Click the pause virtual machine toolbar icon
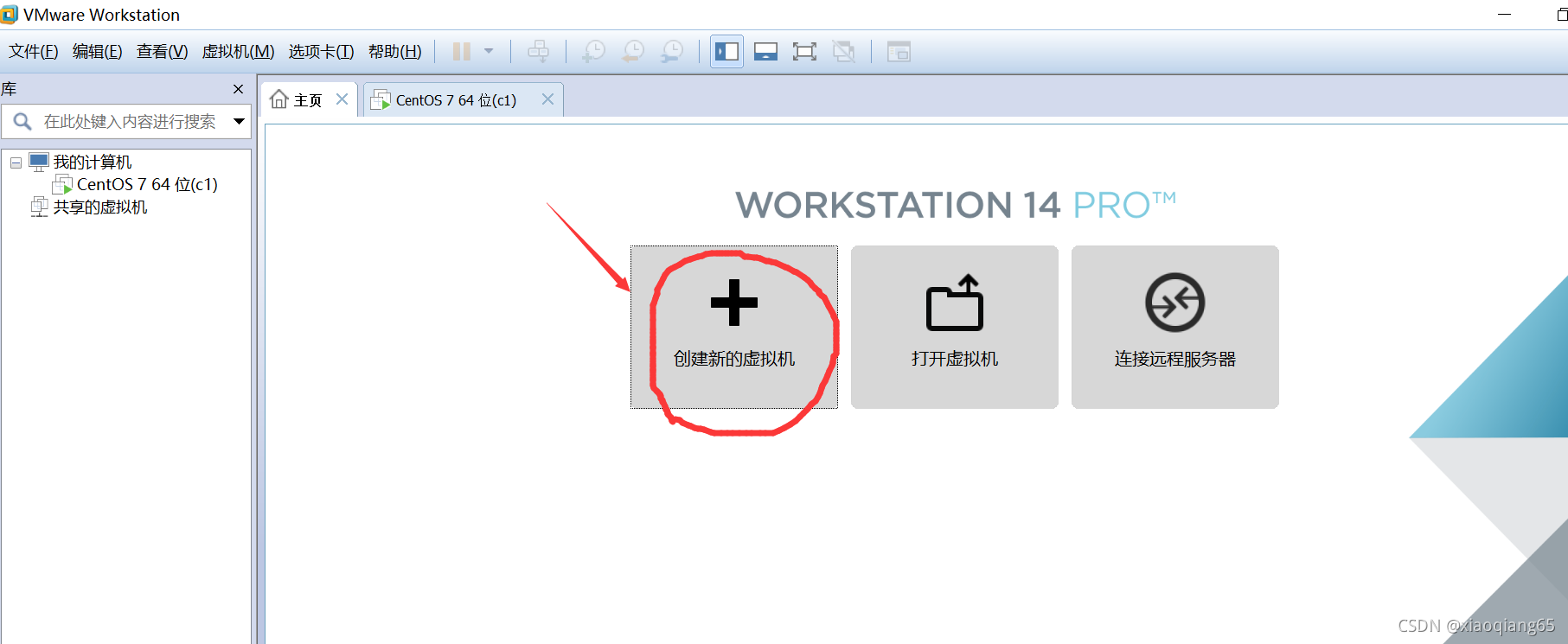This screenshot has height=644, width=1568. (462, 52)
